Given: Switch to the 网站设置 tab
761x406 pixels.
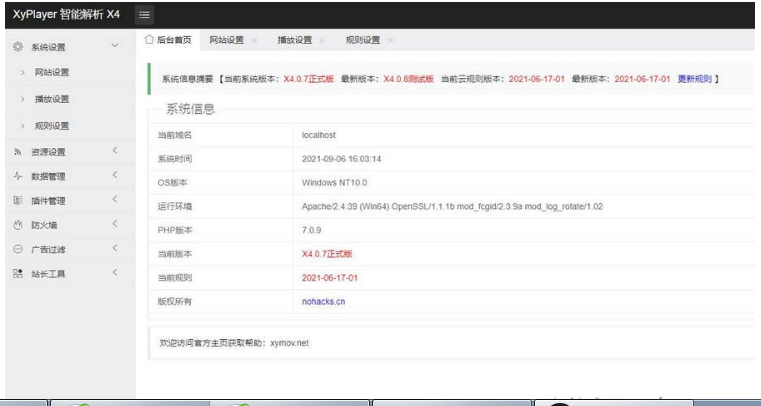Looking at the screenshot, I should tap(226, 40).
